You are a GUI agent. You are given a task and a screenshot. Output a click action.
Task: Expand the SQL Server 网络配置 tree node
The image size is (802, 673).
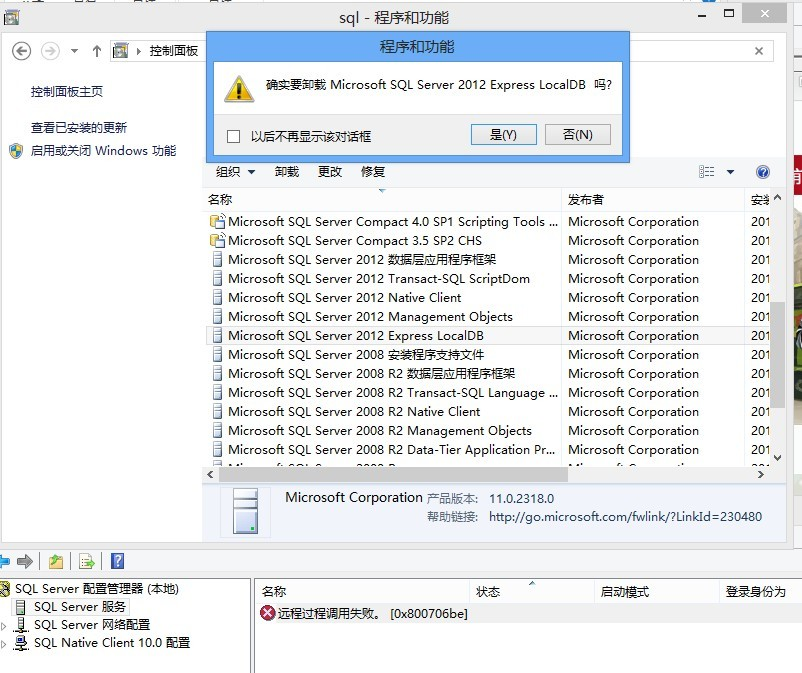tap(4, 625)
